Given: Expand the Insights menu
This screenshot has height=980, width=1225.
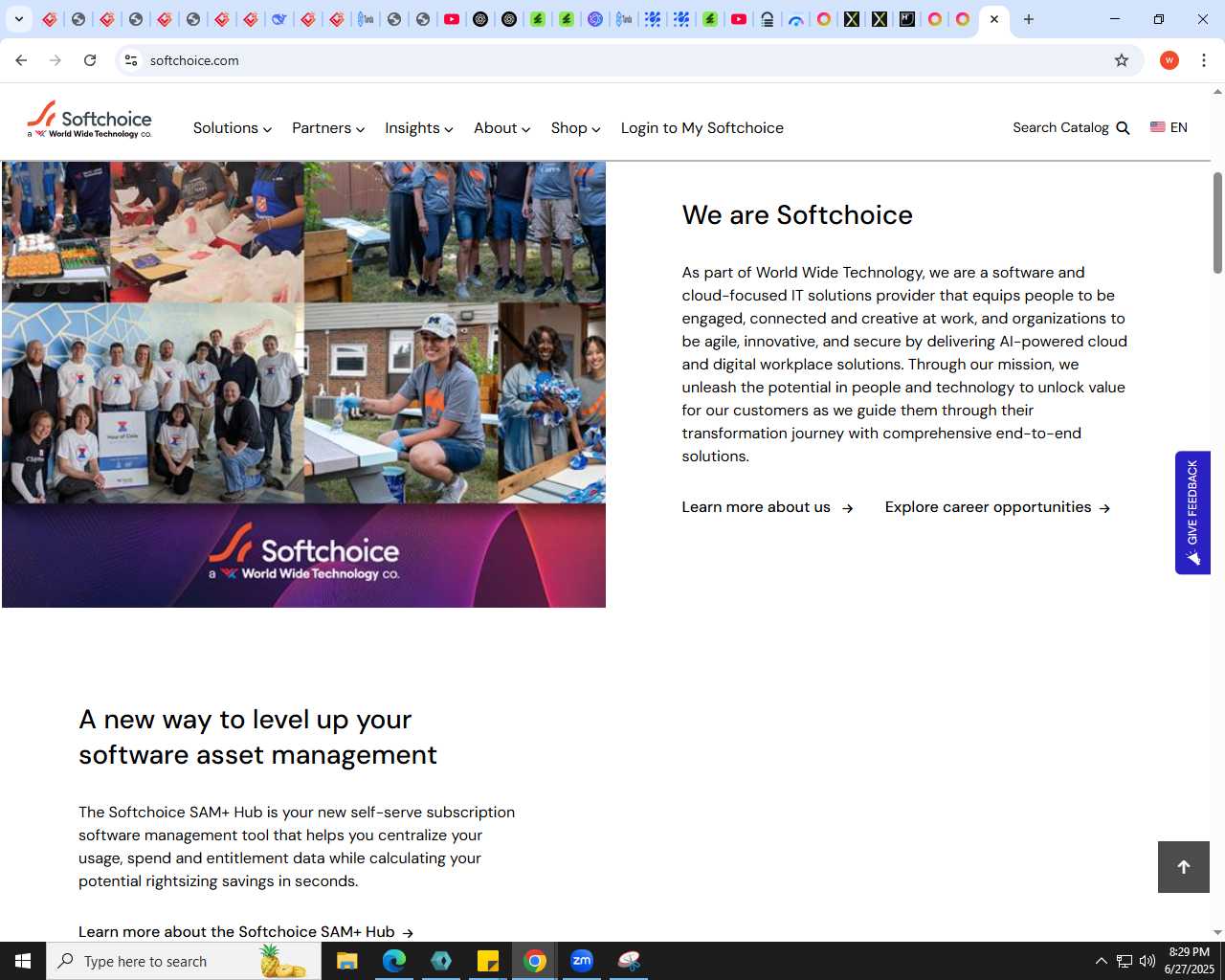Looking at the screenshot, I should [419, 128].
